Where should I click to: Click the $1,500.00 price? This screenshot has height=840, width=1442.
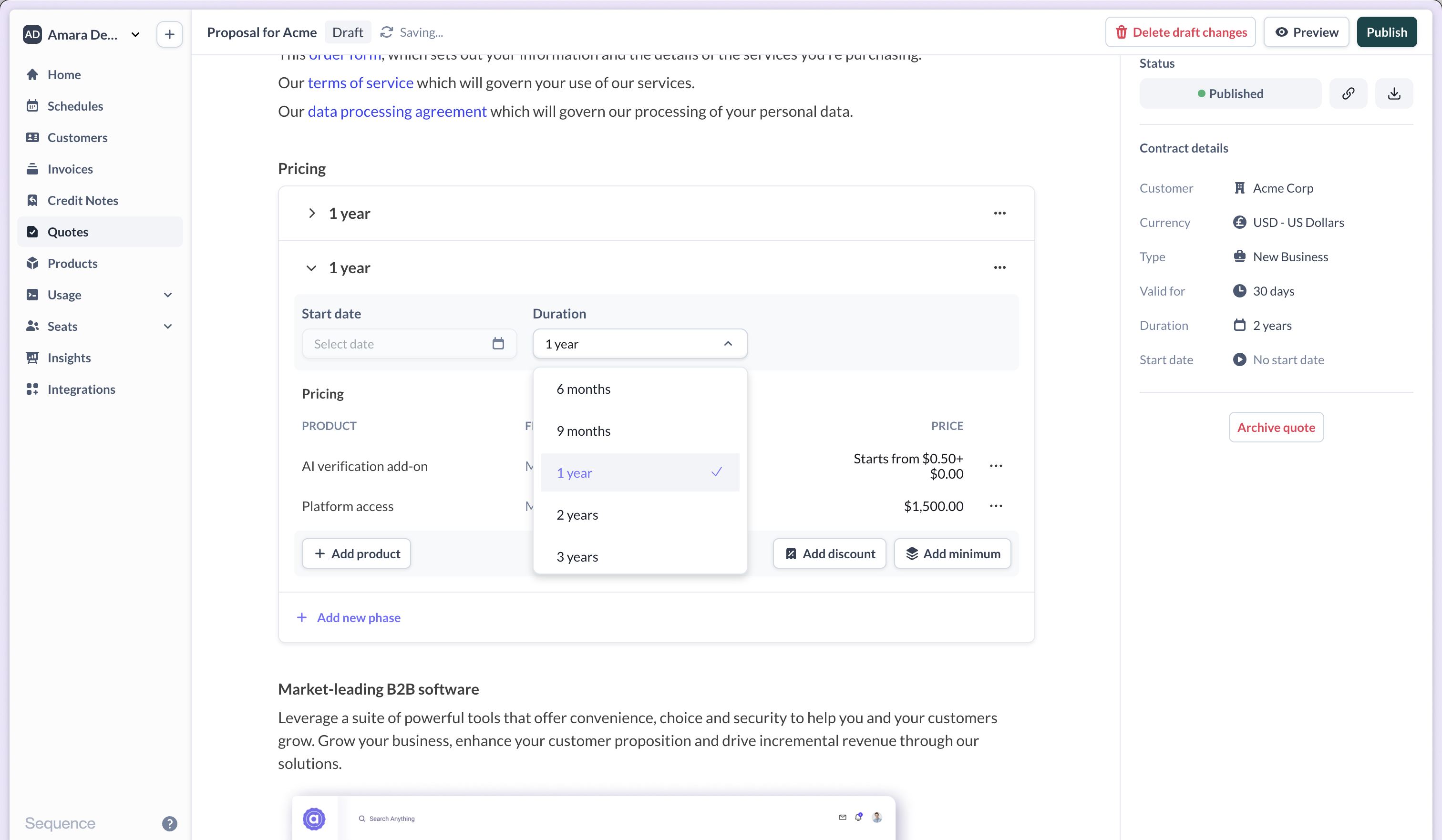pyautogui.click(x=933, y=506)
